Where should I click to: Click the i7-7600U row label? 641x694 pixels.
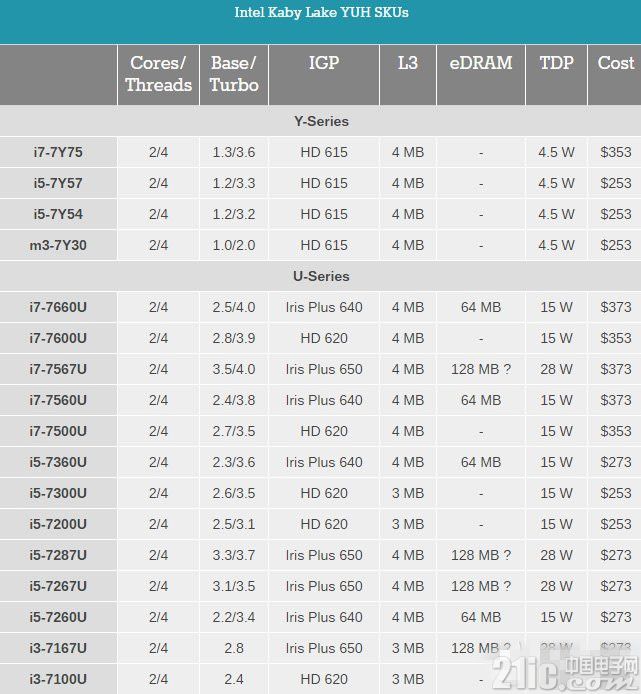click(58, 338)
